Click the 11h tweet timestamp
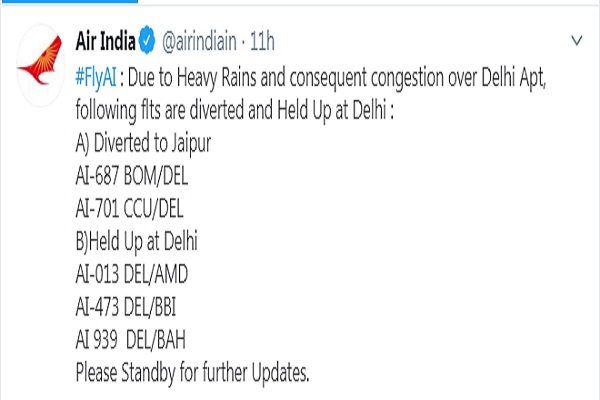 (x=262, y=42)
